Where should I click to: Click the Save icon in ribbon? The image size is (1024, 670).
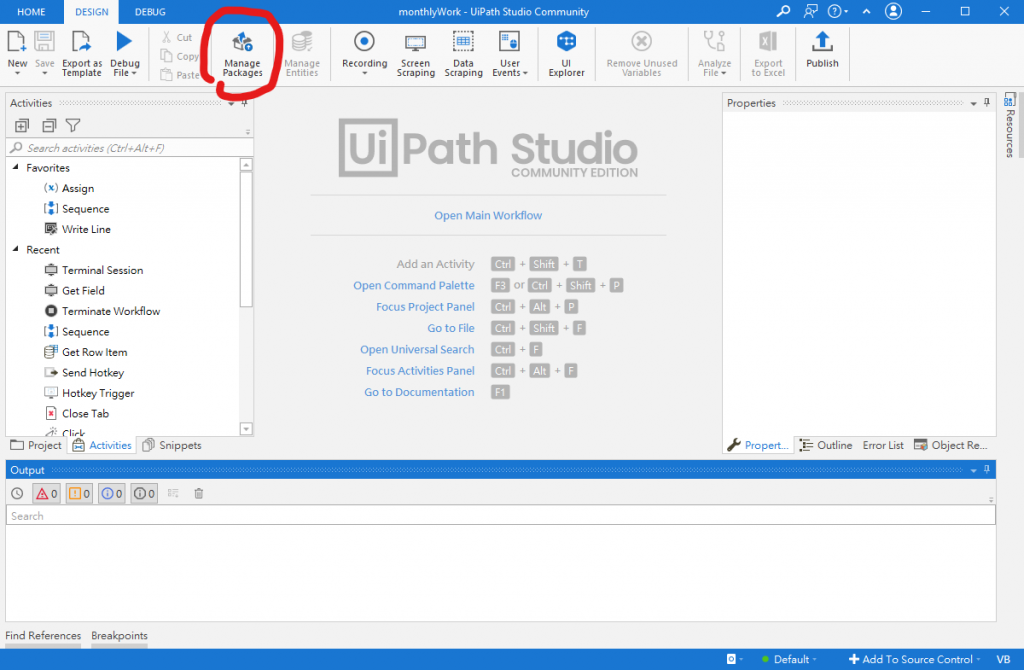click(44, 42)
